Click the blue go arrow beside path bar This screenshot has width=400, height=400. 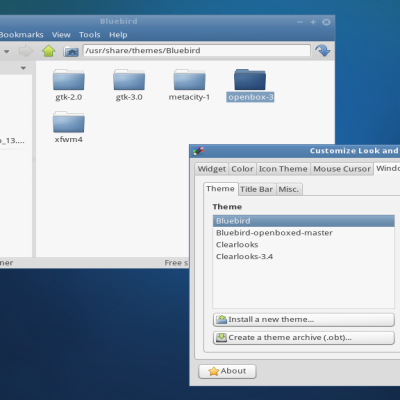pyautogui.click(x=322, y=51)
